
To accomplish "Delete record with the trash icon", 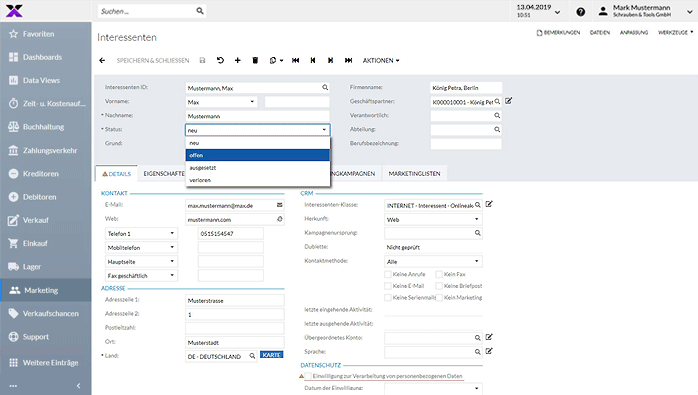I will 255,60.
